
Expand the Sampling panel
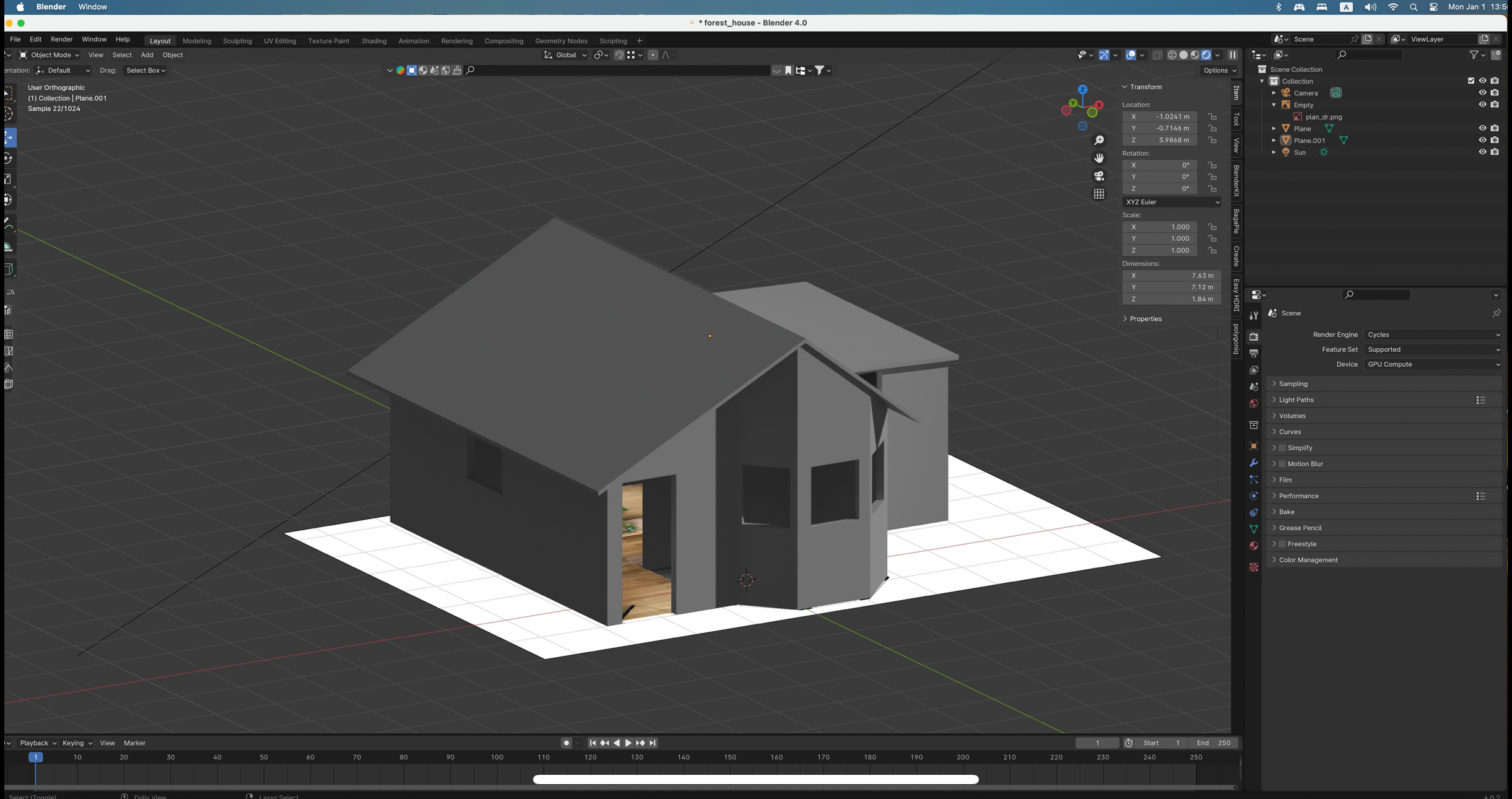(1293, 384)
